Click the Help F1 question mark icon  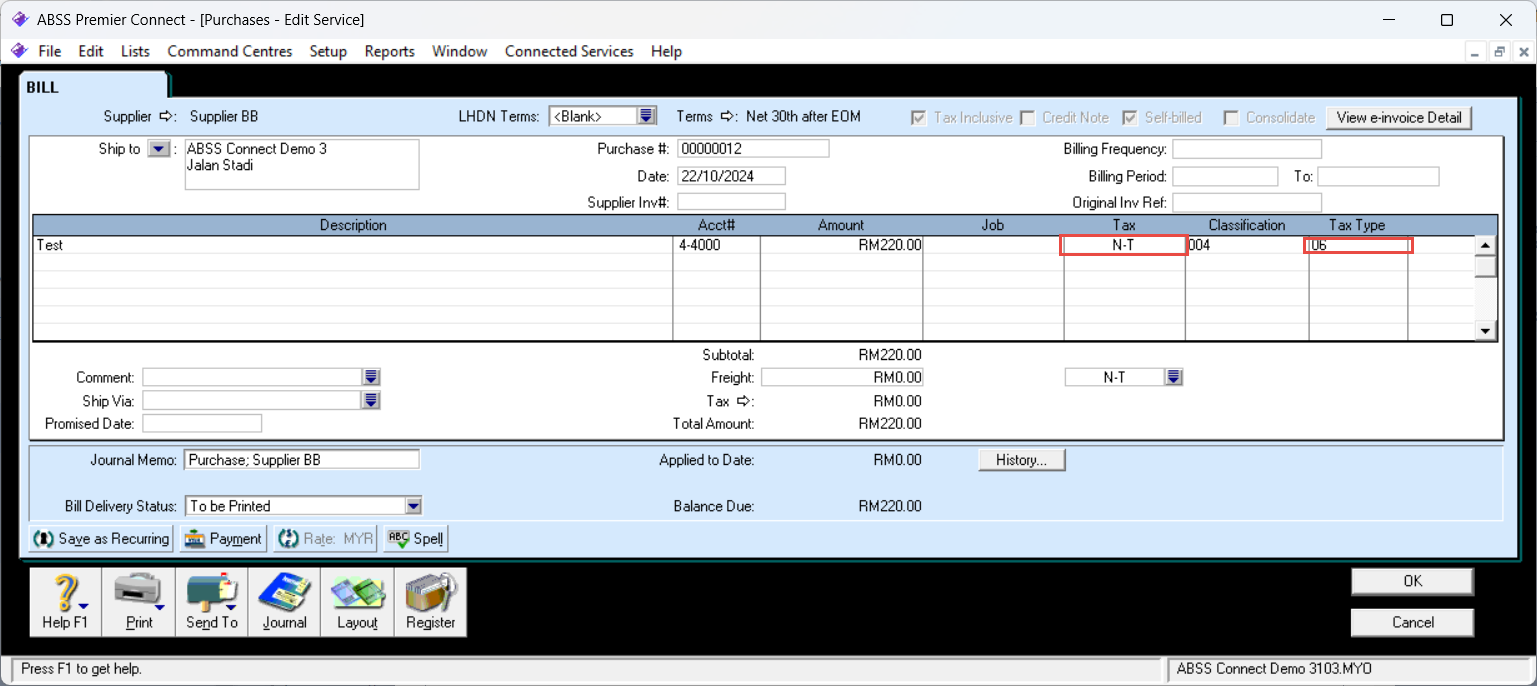65,593
